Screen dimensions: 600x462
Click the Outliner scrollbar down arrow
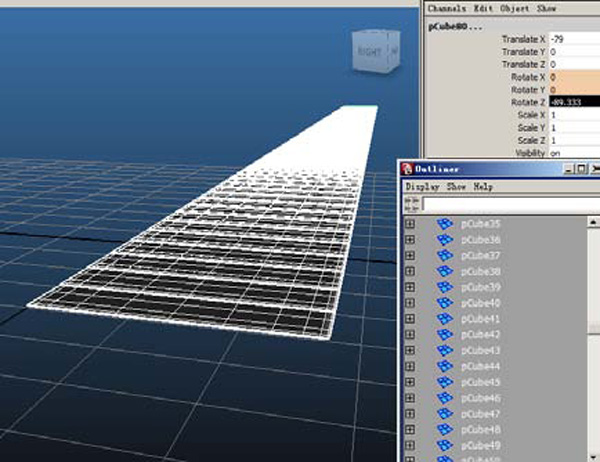(x=593, y=456)
